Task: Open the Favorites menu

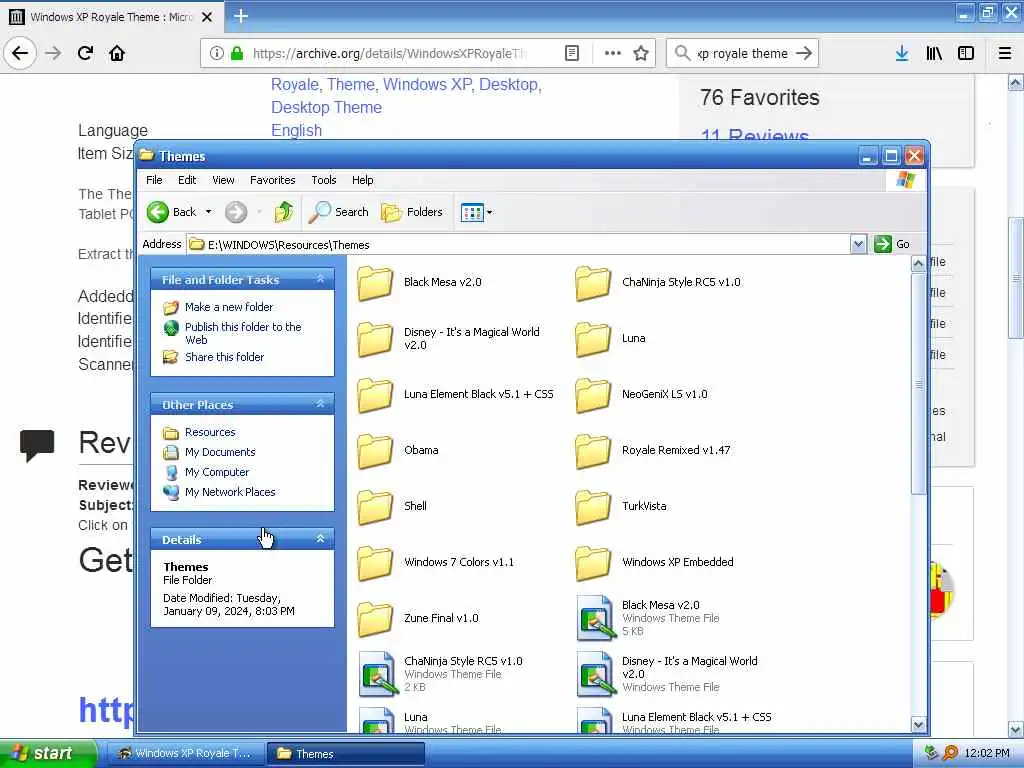Action: (272, 180)
